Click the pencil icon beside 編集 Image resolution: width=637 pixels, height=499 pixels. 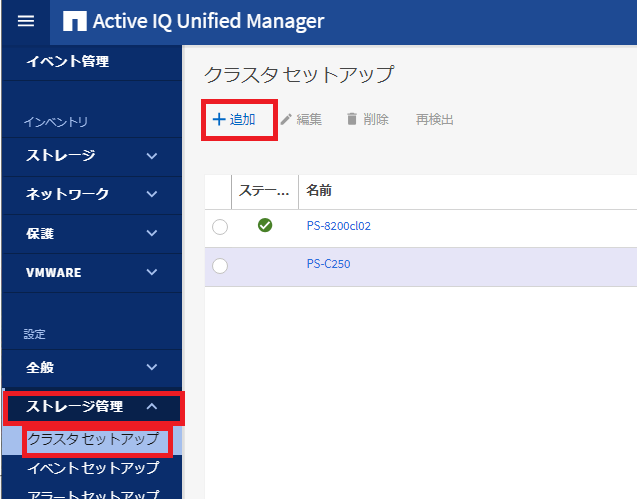[286, 119]
